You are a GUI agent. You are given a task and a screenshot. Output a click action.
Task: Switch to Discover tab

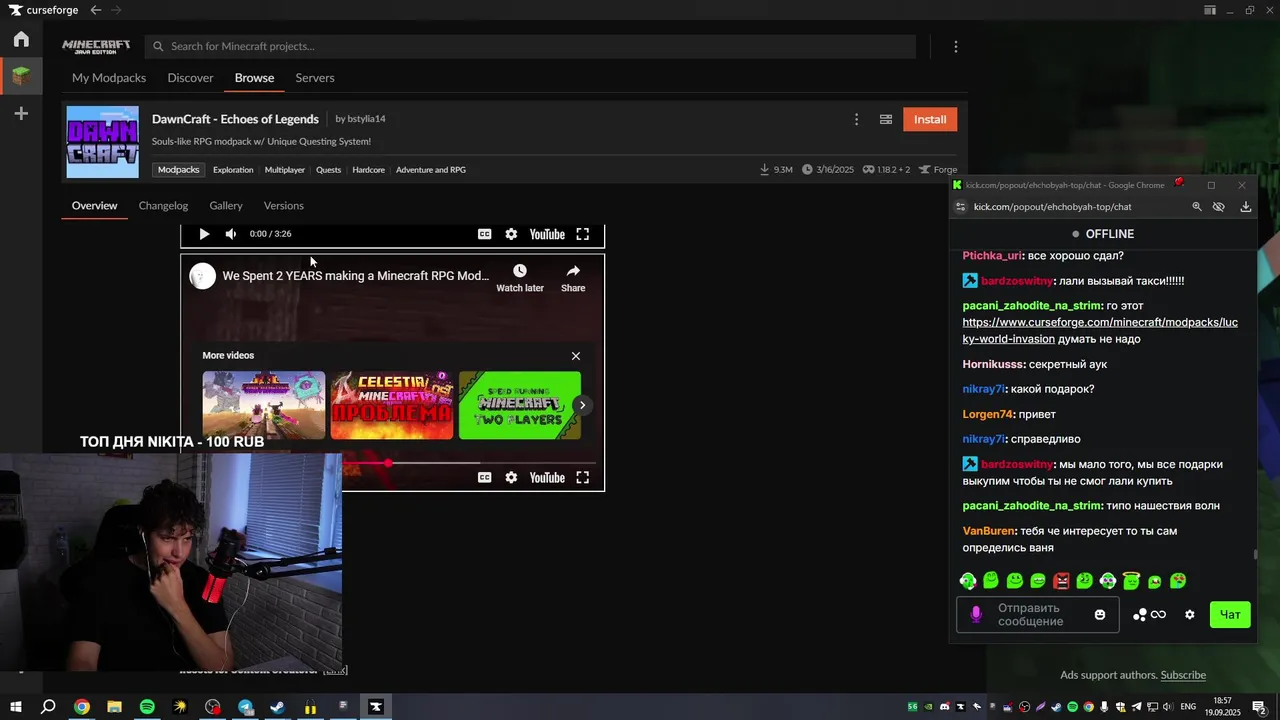click(190, 78)
